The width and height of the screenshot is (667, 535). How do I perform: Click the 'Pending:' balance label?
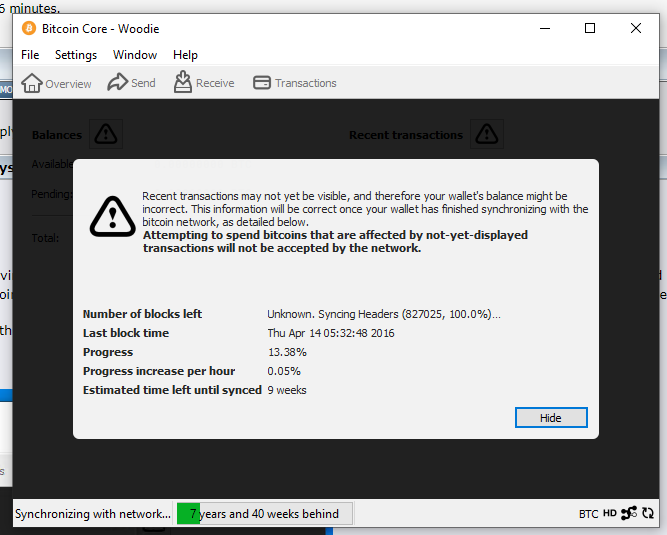(x=51, y=194)
